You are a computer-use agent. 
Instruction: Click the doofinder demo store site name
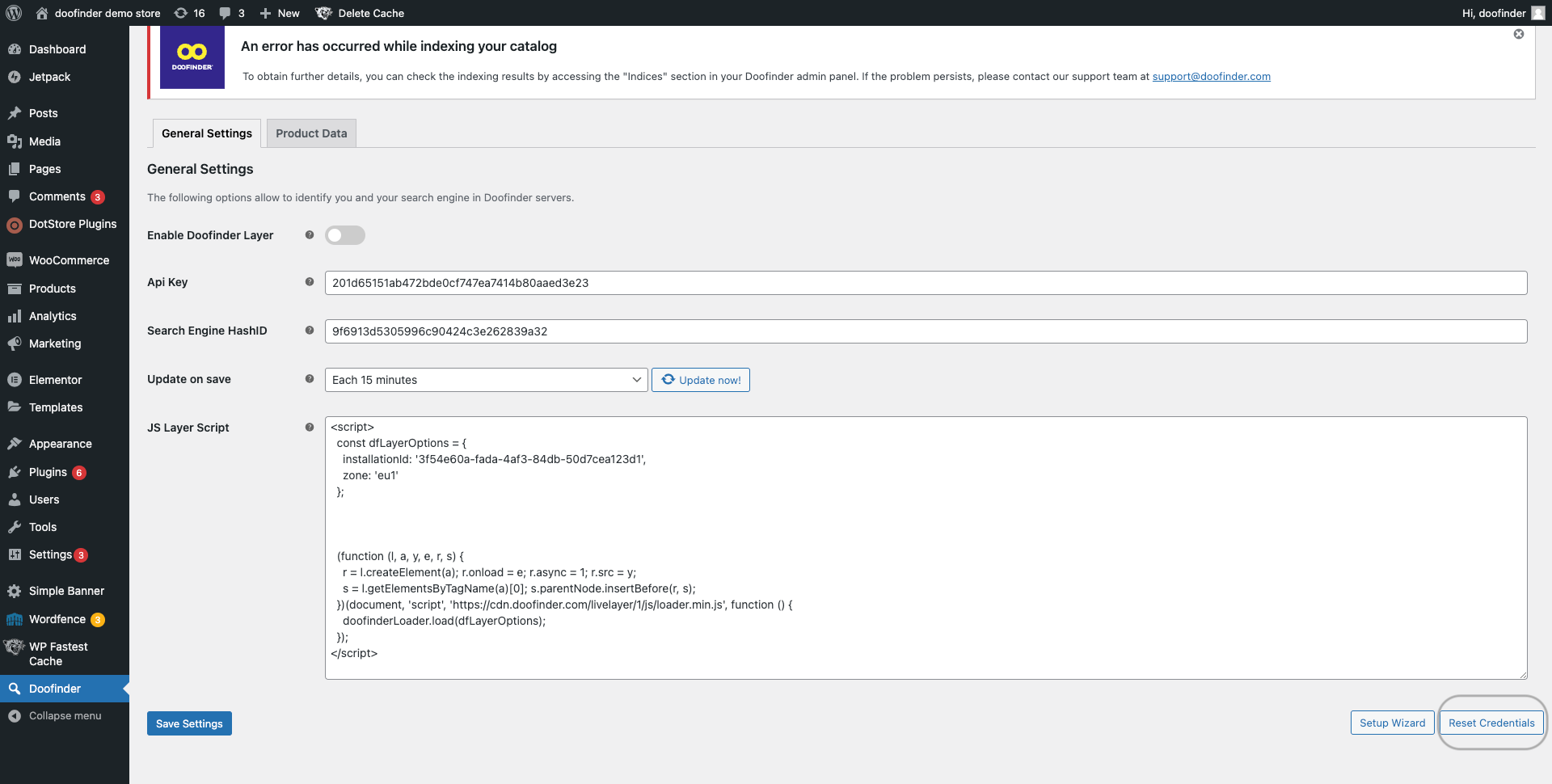pyautogui.click(x=108, y=13)
